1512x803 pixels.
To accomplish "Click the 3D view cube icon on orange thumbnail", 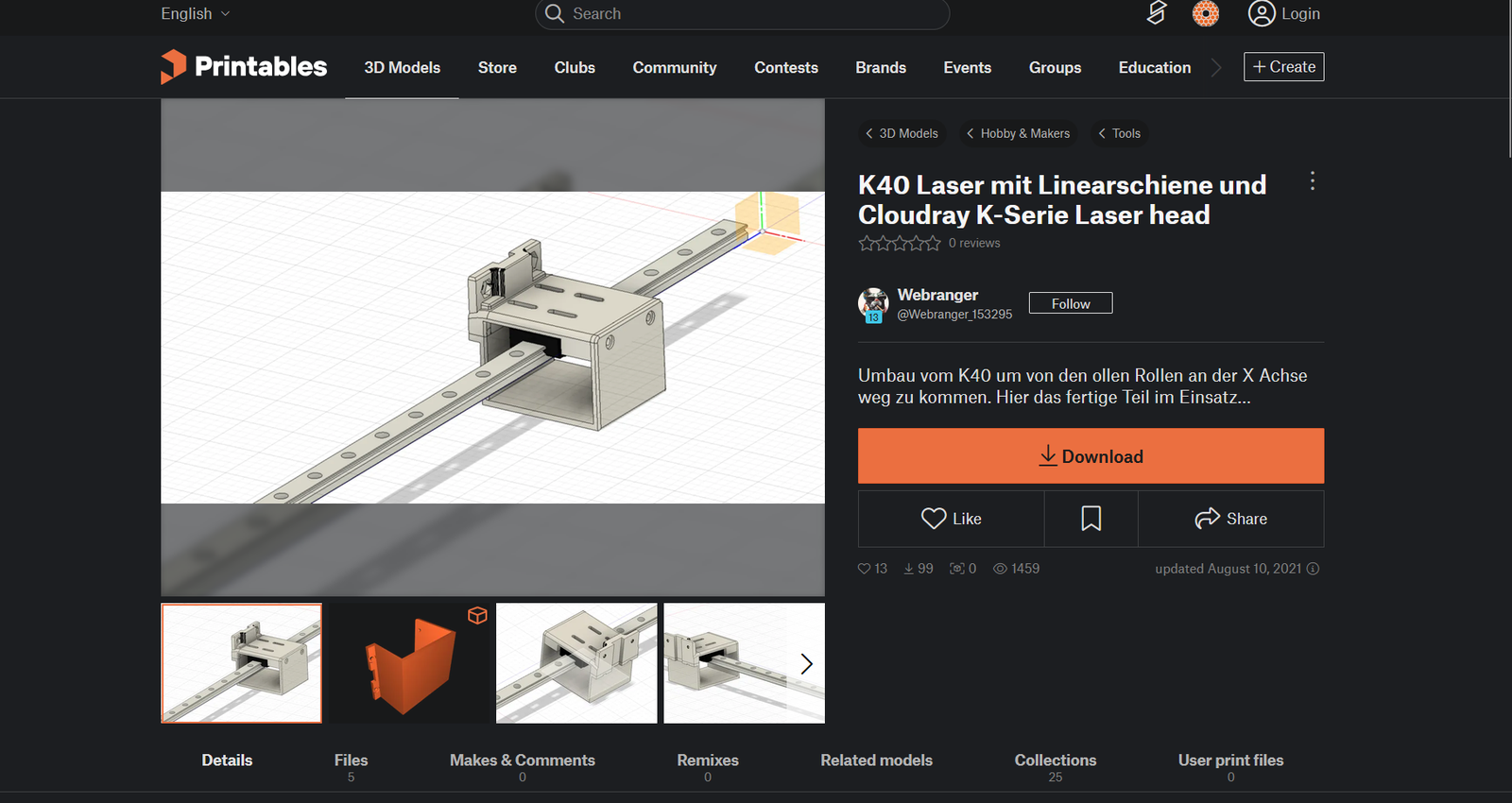I will tap(477, 615).
